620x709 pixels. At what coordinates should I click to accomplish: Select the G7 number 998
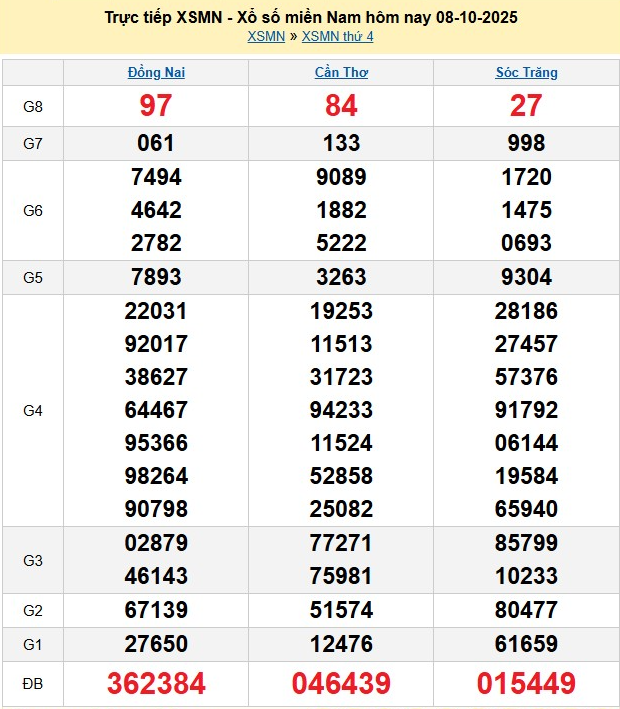coord(526,143)
